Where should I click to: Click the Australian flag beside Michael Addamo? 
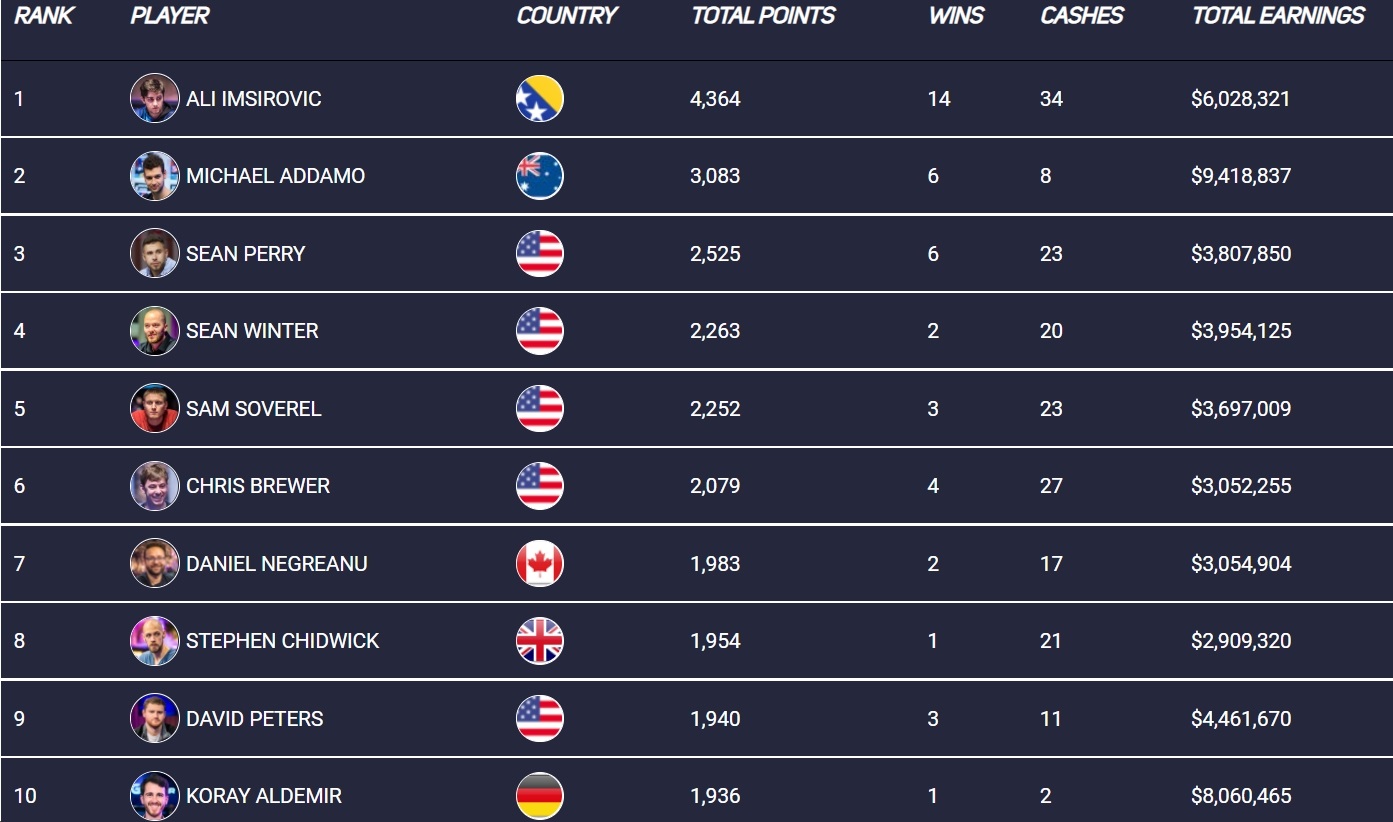[x=540, y=176]
